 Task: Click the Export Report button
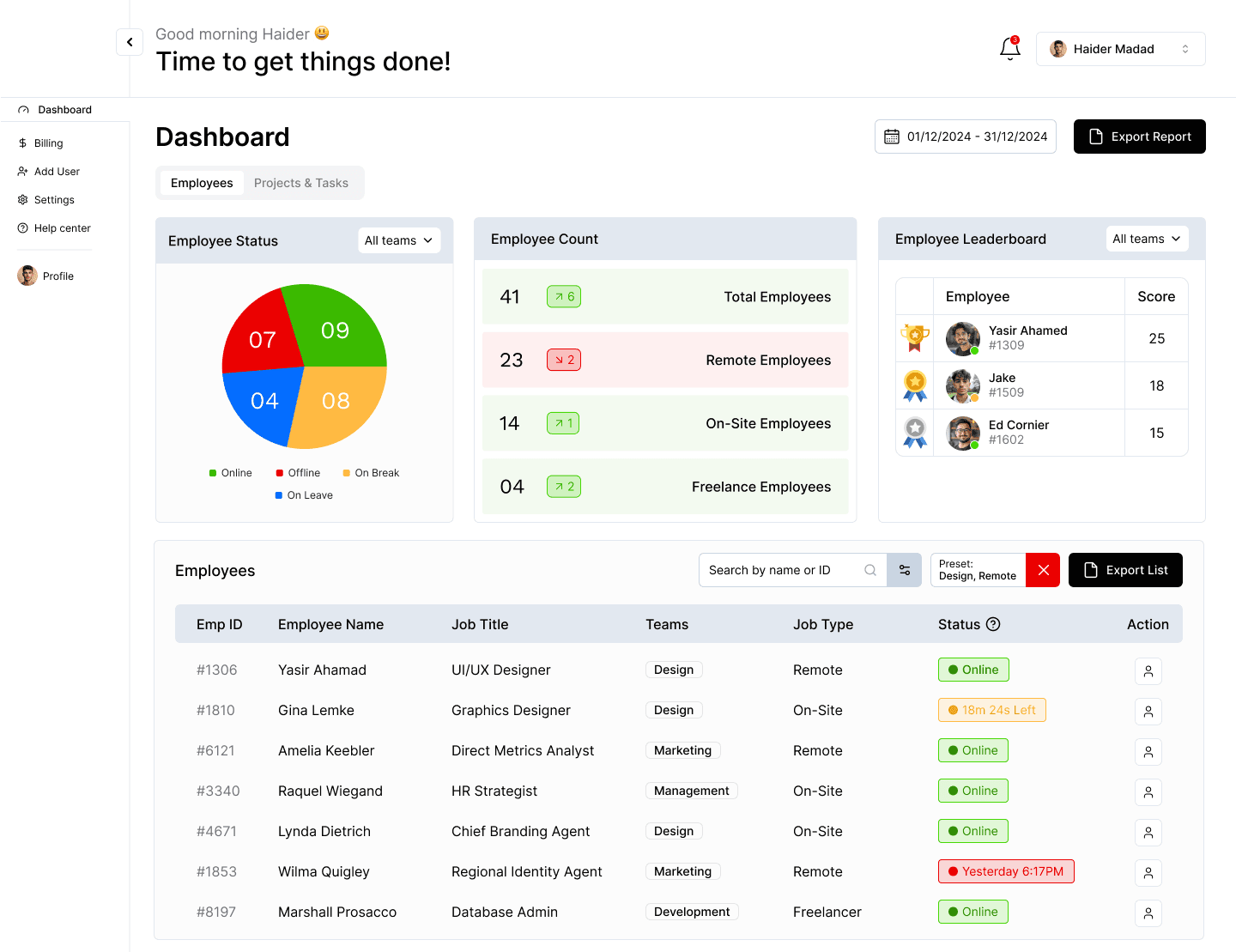pos(1139,136)
